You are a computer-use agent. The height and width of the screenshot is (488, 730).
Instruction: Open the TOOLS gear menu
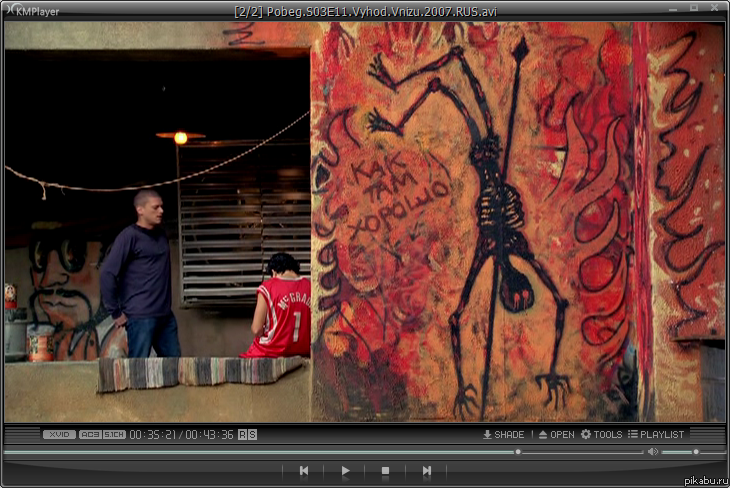point(601,435)
